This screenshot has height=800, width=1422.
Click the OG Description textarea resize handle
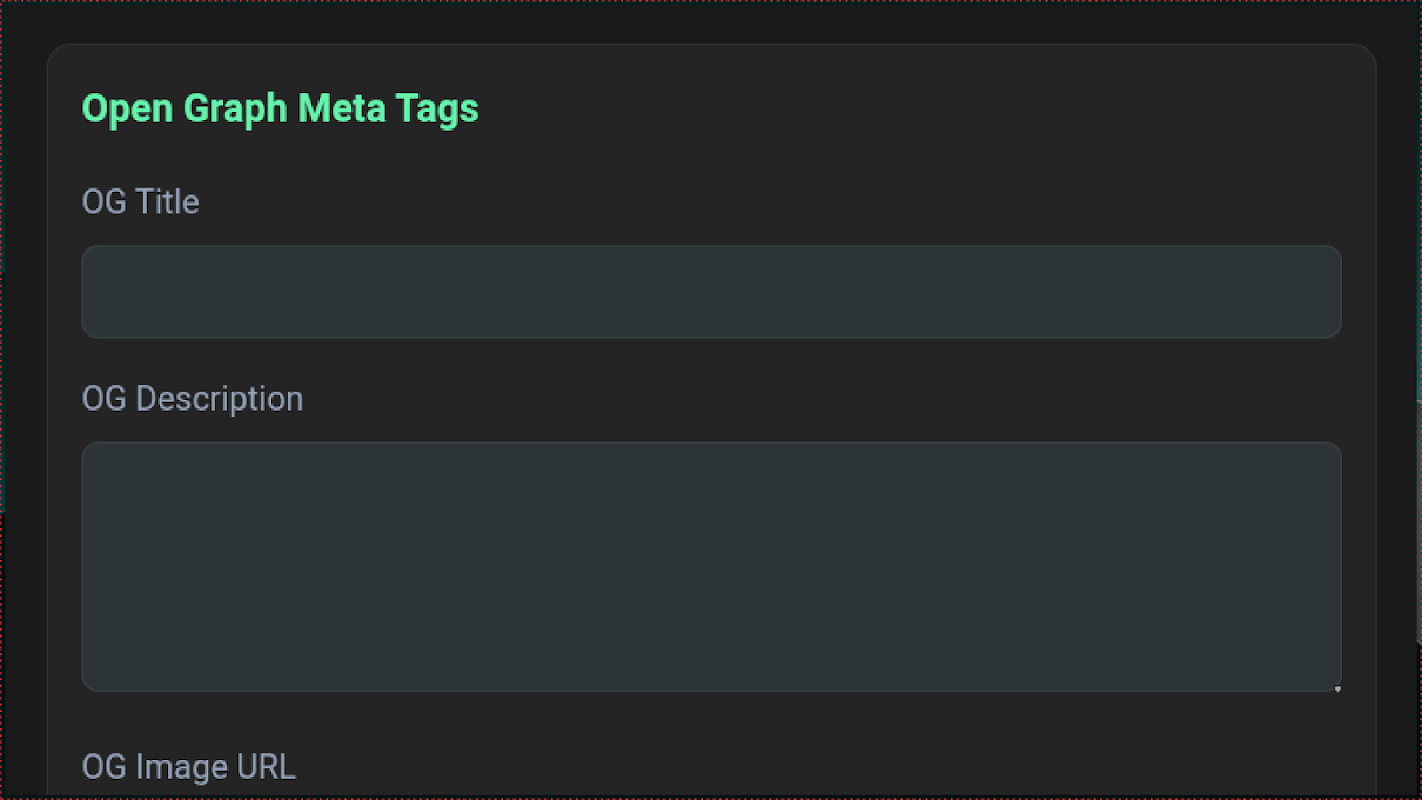1337,687
